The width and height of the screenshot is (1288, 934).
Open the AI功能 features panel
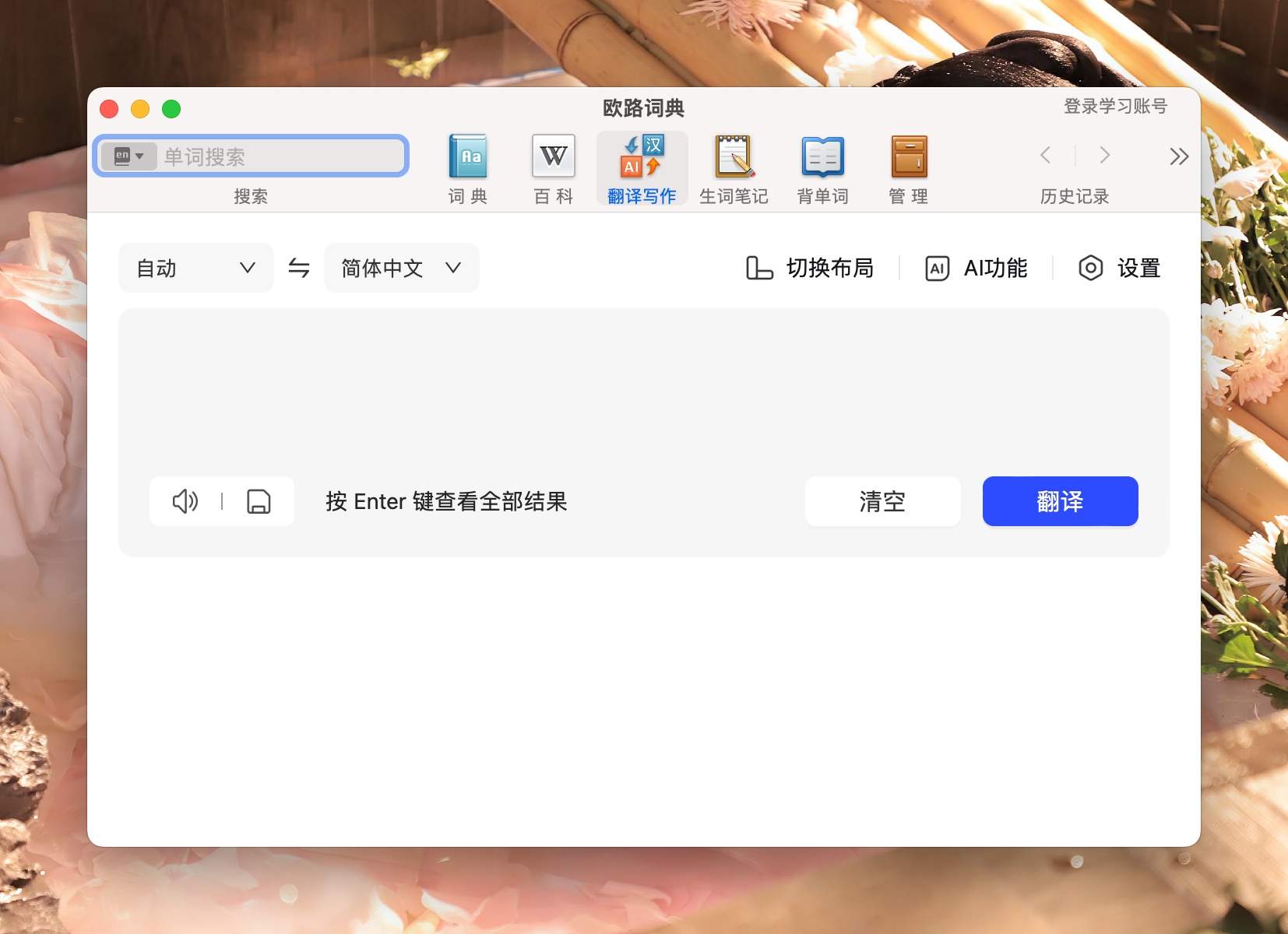point(977,268)
